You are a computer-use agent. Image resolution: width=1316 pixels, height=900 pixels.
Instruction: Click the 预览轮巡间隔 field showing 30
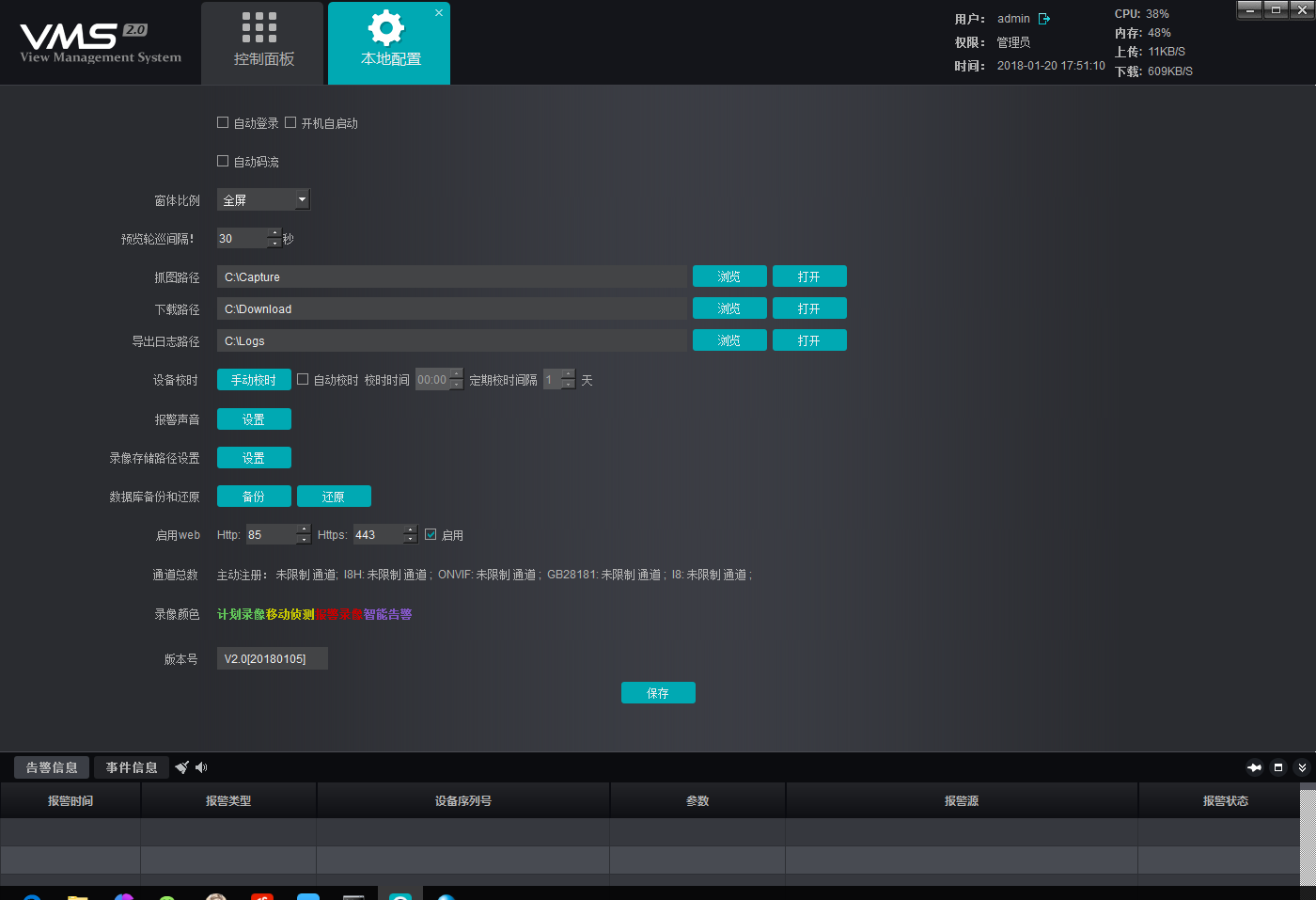(x=243, y=238)
